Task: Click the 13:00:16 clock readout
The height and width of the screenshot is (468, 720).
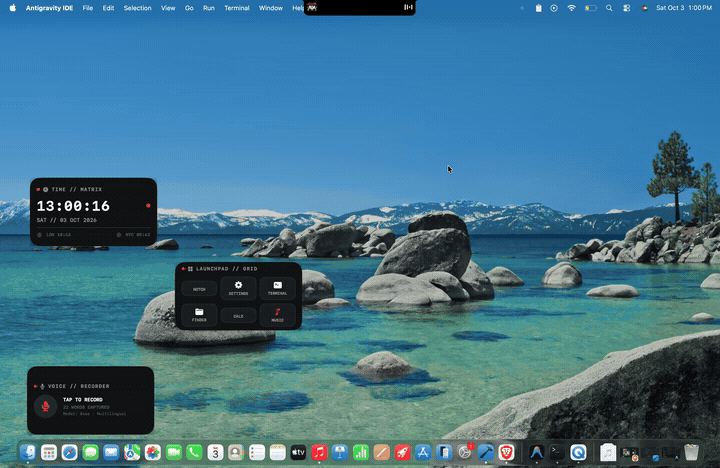Action: (73, 206)
